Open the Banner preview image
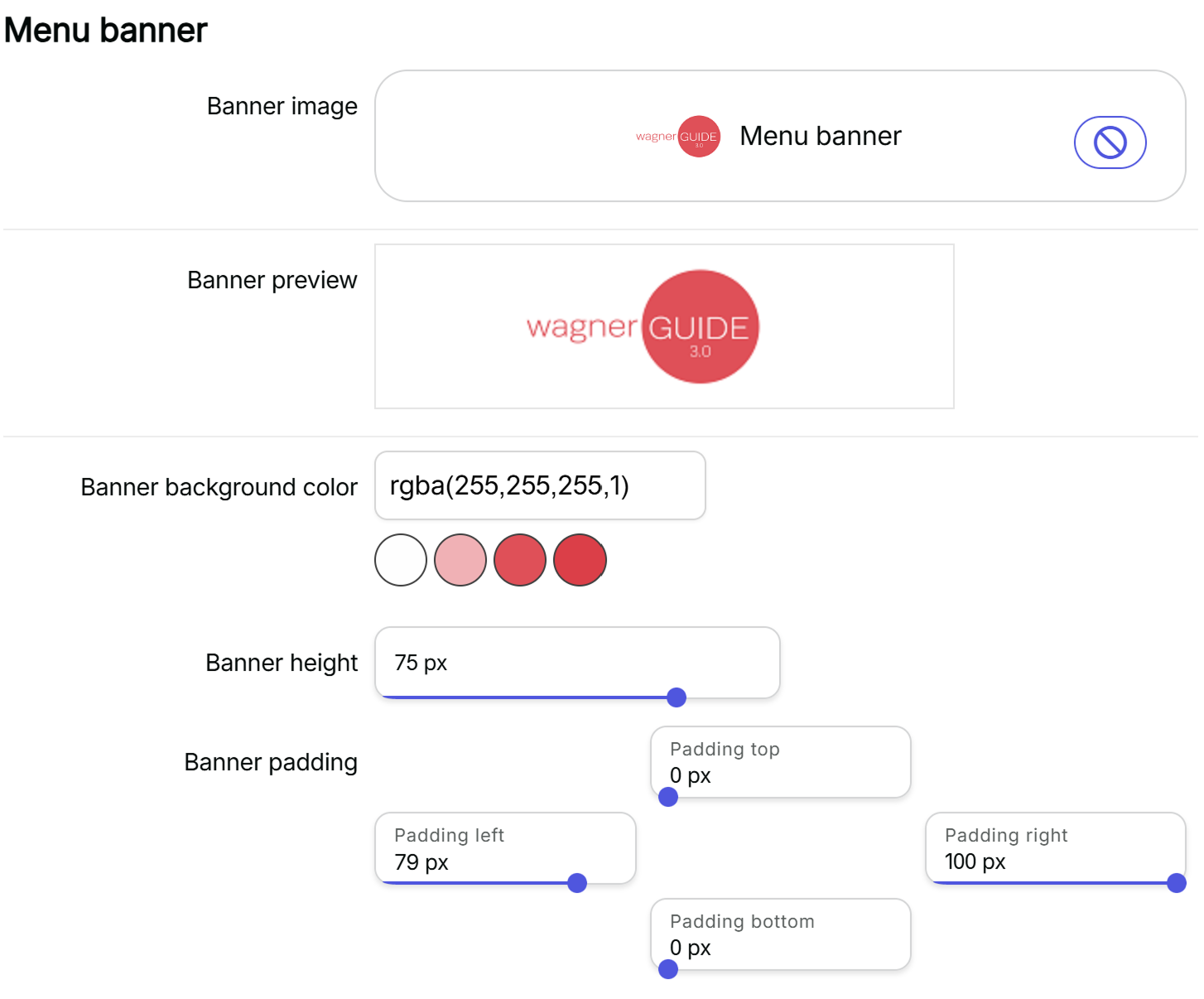Image resolution: width=1204 pixels, height=999 pixels. pos(665,326)
